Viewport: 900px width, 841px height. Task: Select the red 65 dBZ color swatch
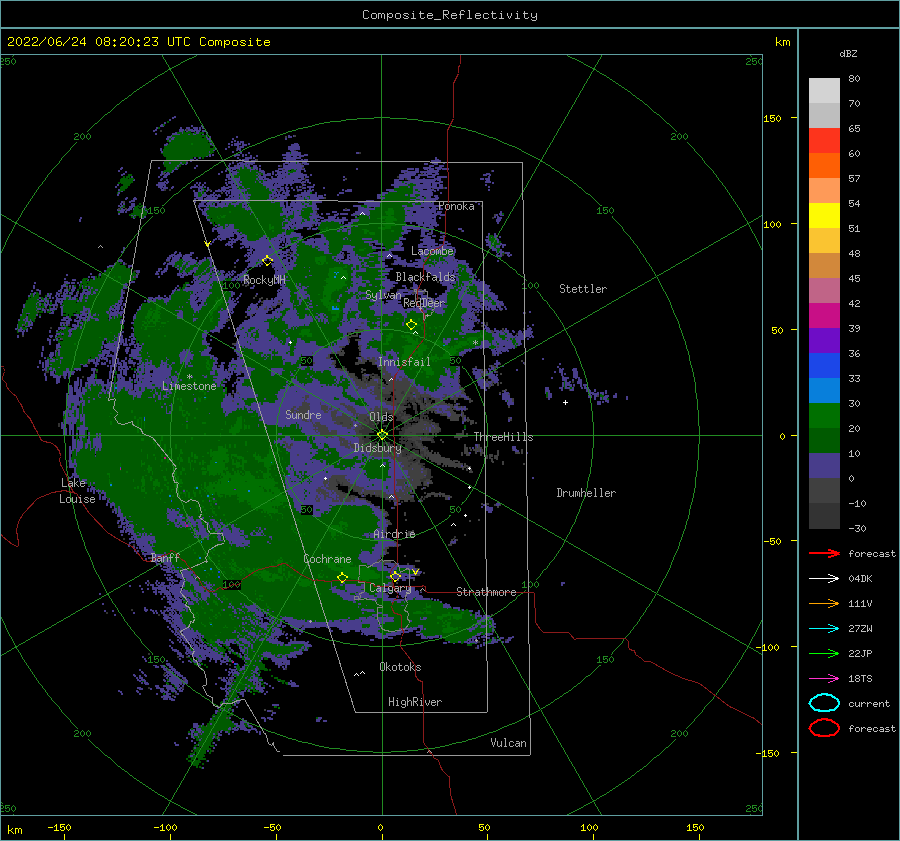(824, 141)
